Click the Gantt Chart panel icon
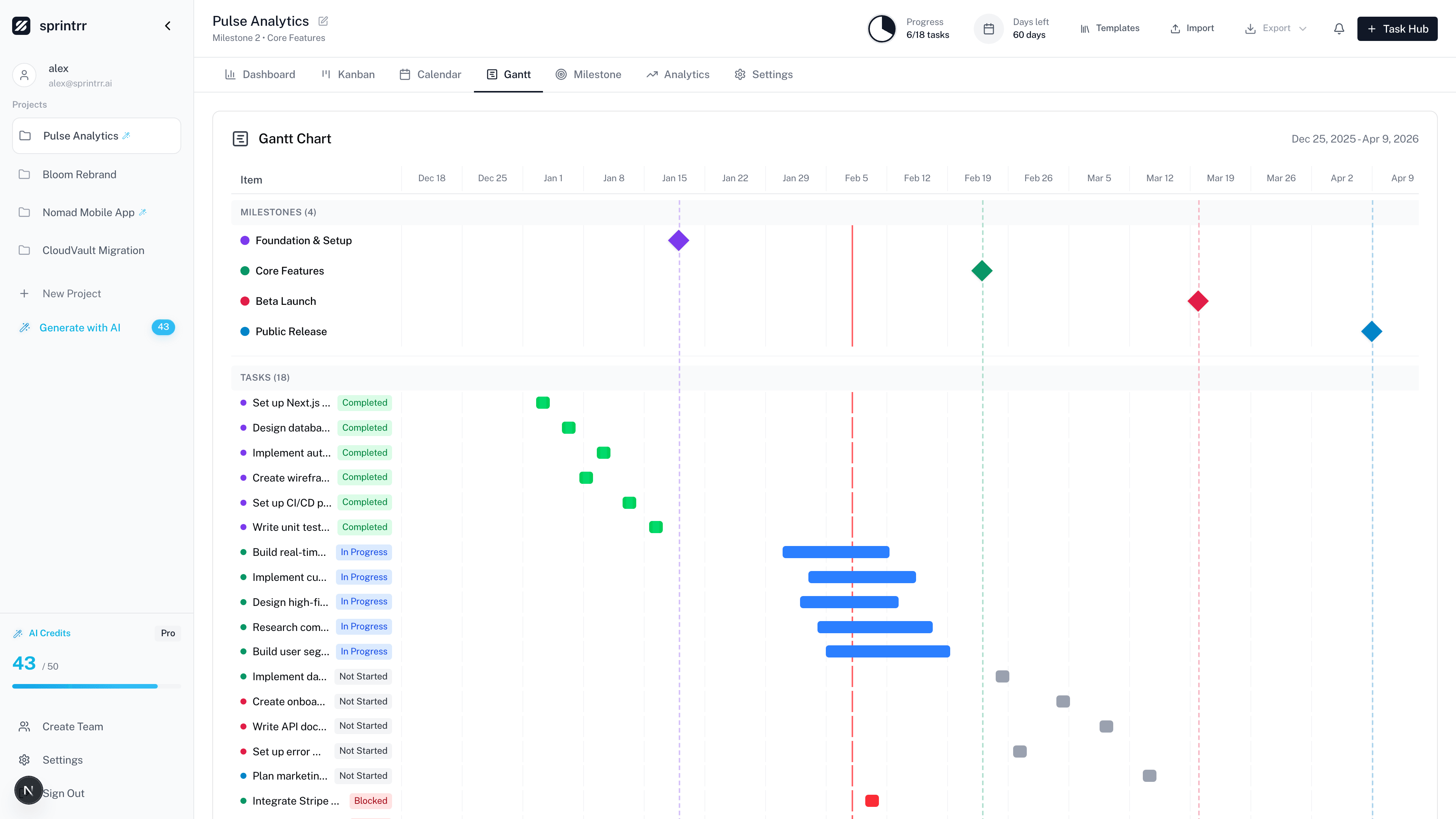The width and height of the screenshot is (1456, 819). point(241,138)
